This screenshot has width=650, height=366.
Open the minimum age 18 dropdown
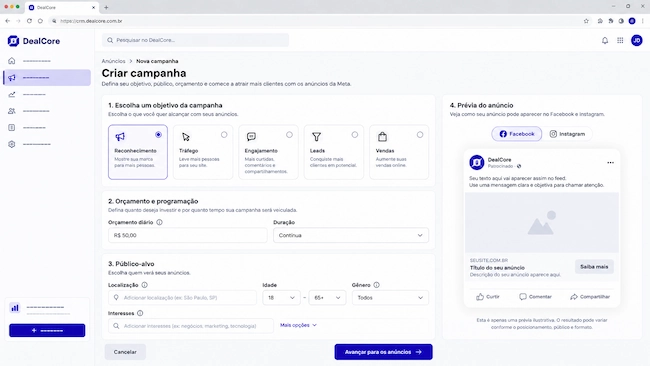click(x=281, y=298)
